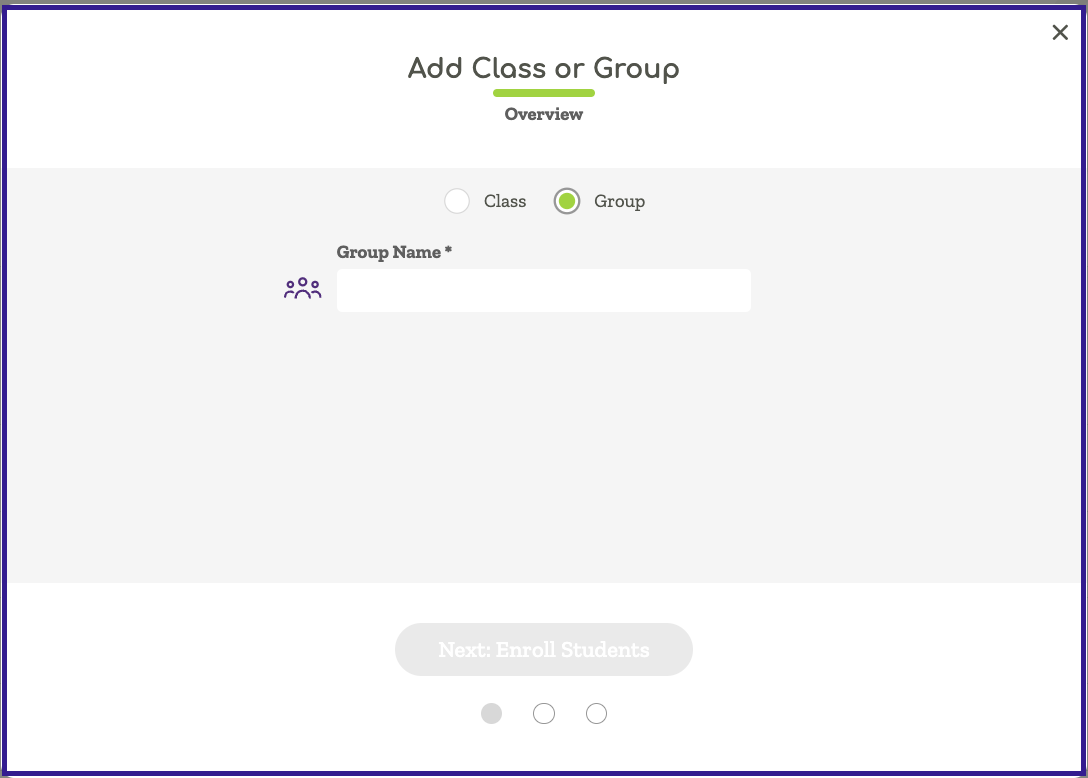
Task: Click the filled green Group radio circle
Action: point(567,201)
